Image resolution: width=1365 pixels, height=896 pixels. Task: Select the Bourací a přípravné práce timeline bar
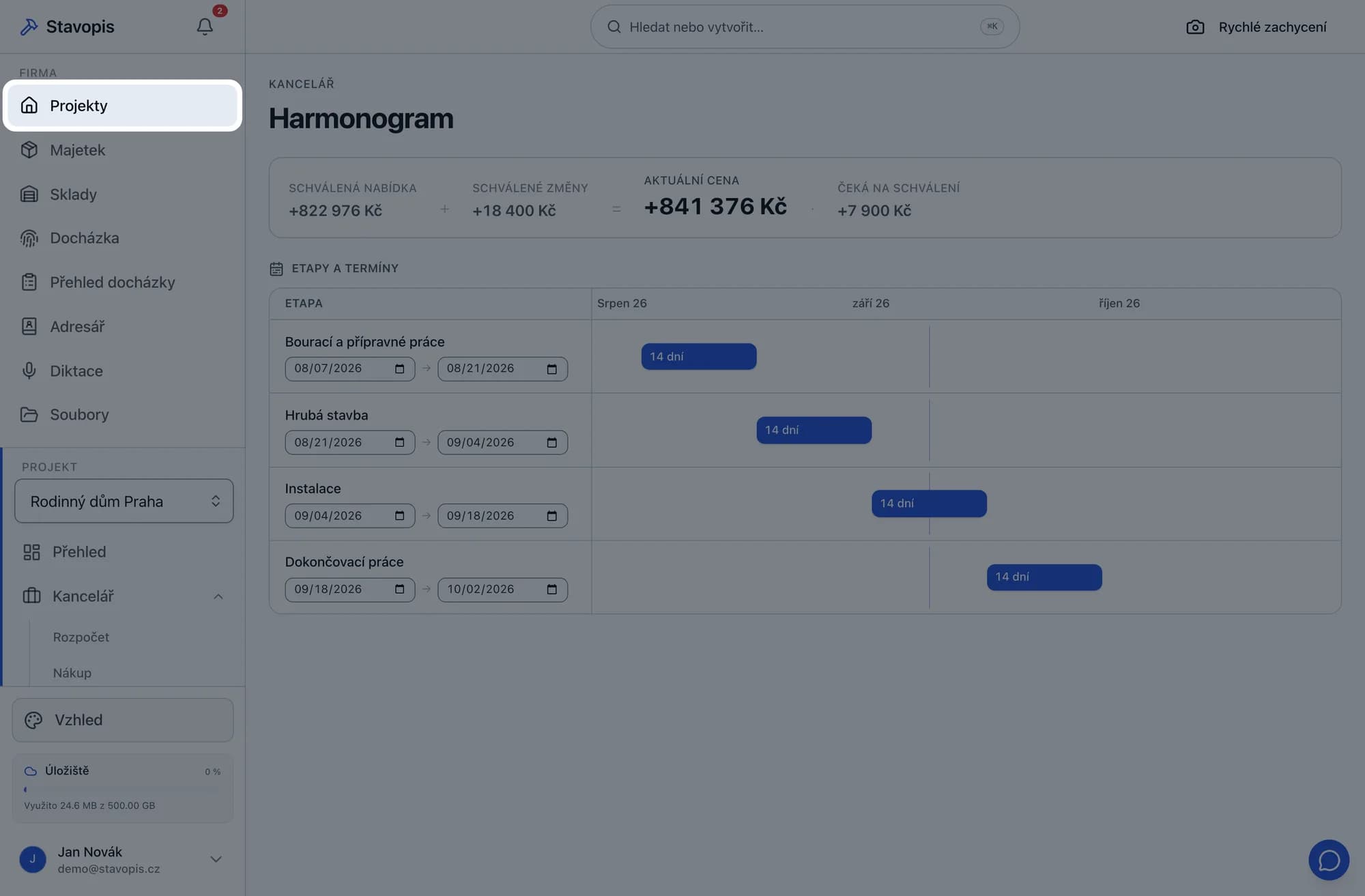click(x=698, y=356)
